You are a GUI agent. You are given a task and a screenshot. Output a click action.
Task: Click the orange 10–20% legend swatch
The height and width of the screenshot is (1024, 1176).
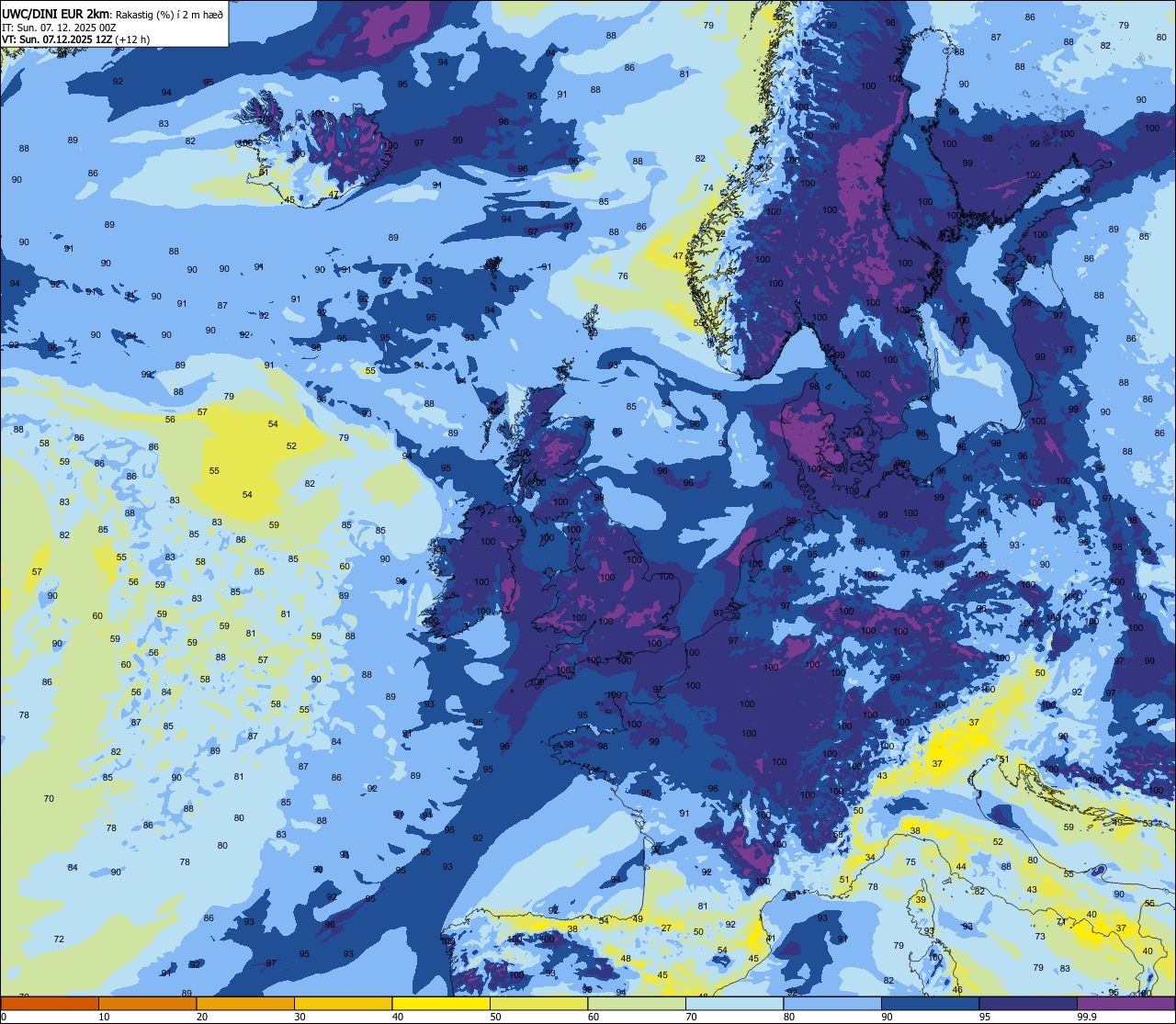147,1003
